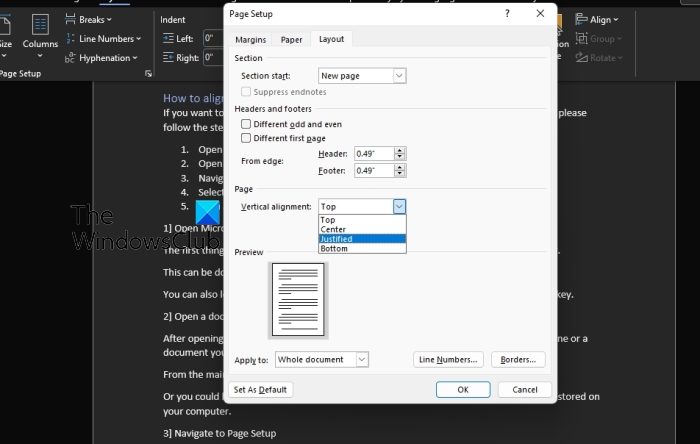The image size is (700, 444).
Task: Open the Columns menu in the ribbon
Action: [40, 36]
